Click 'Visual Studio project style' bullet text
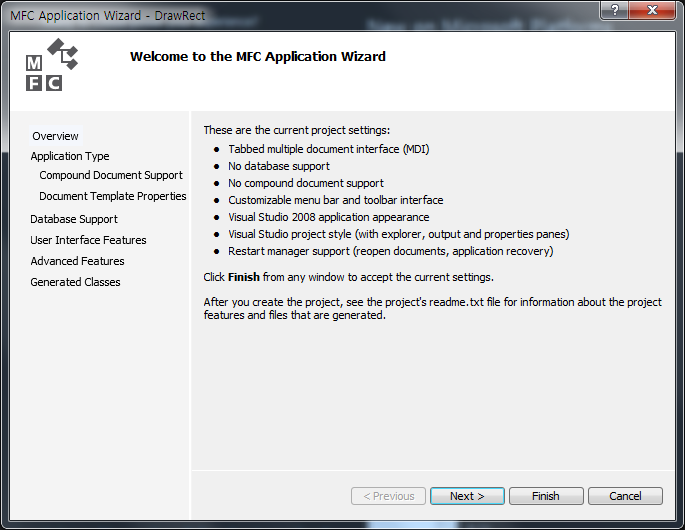The height and width of the screenshot is (530, 685). tap(398, 234)
